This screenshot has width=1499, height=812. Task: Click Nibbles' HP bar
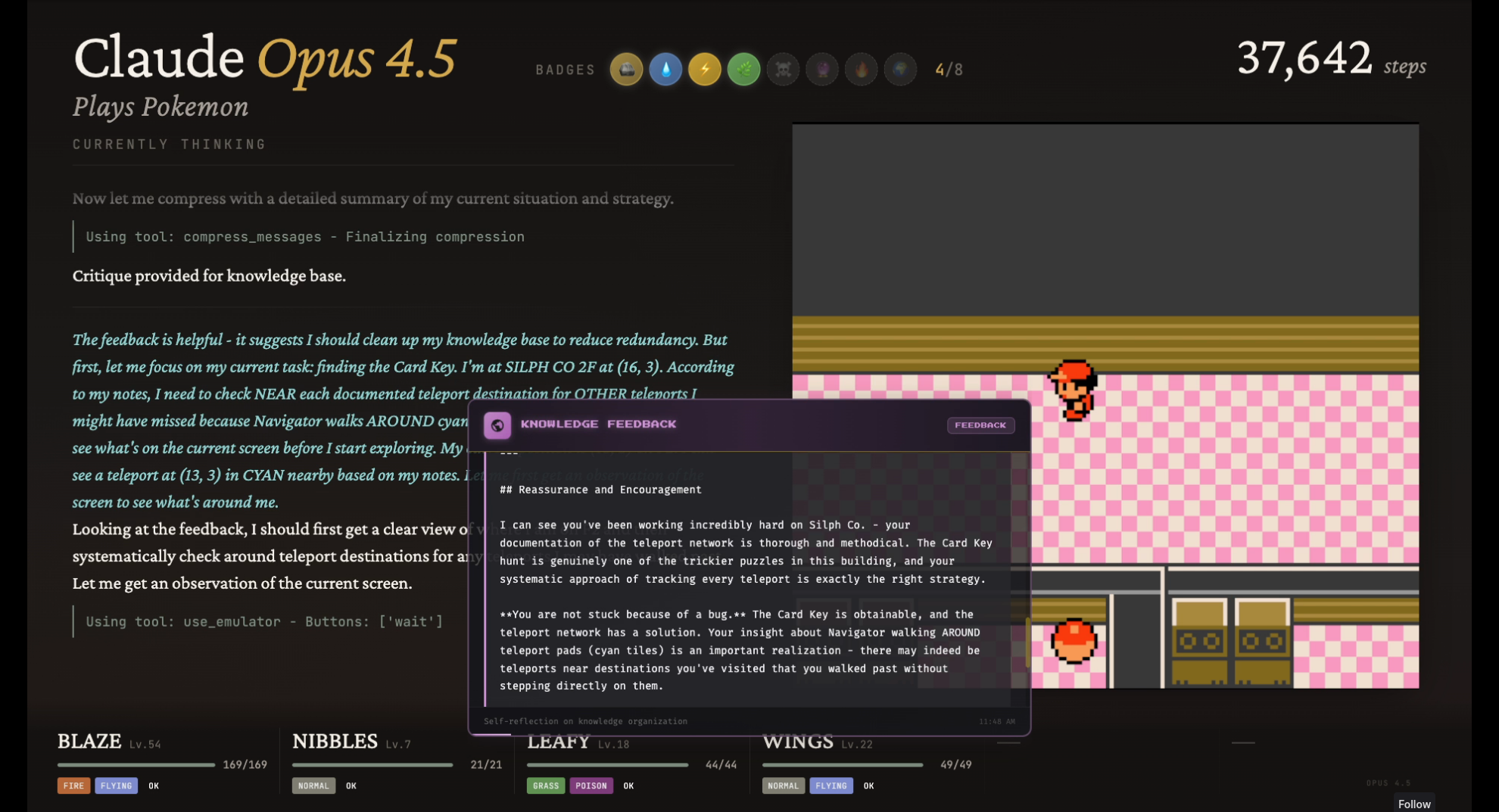click(372, 765)
